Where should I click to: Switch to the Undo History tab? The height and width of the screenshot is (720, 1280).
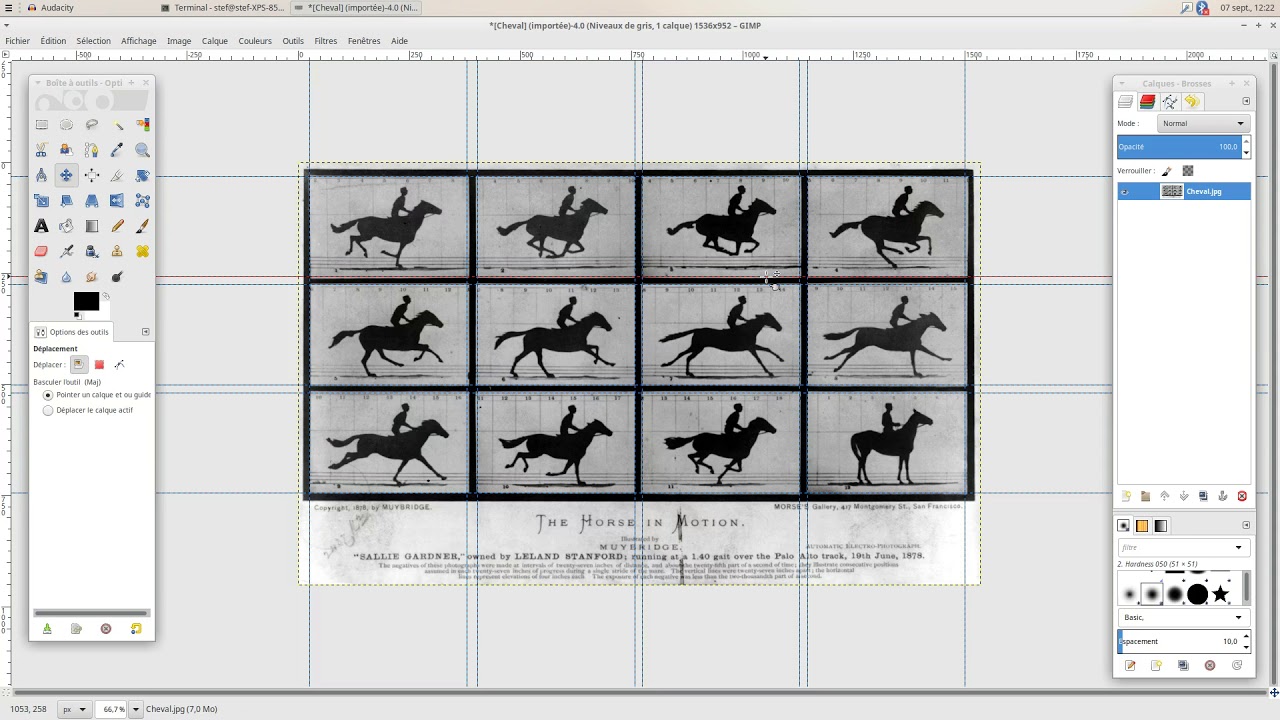(1191, 102)
